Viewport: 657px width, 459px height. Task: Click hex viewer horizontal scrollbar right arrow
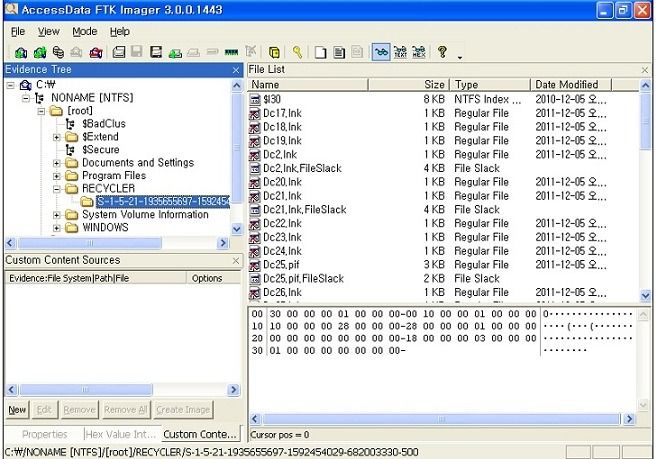[629, 419]
